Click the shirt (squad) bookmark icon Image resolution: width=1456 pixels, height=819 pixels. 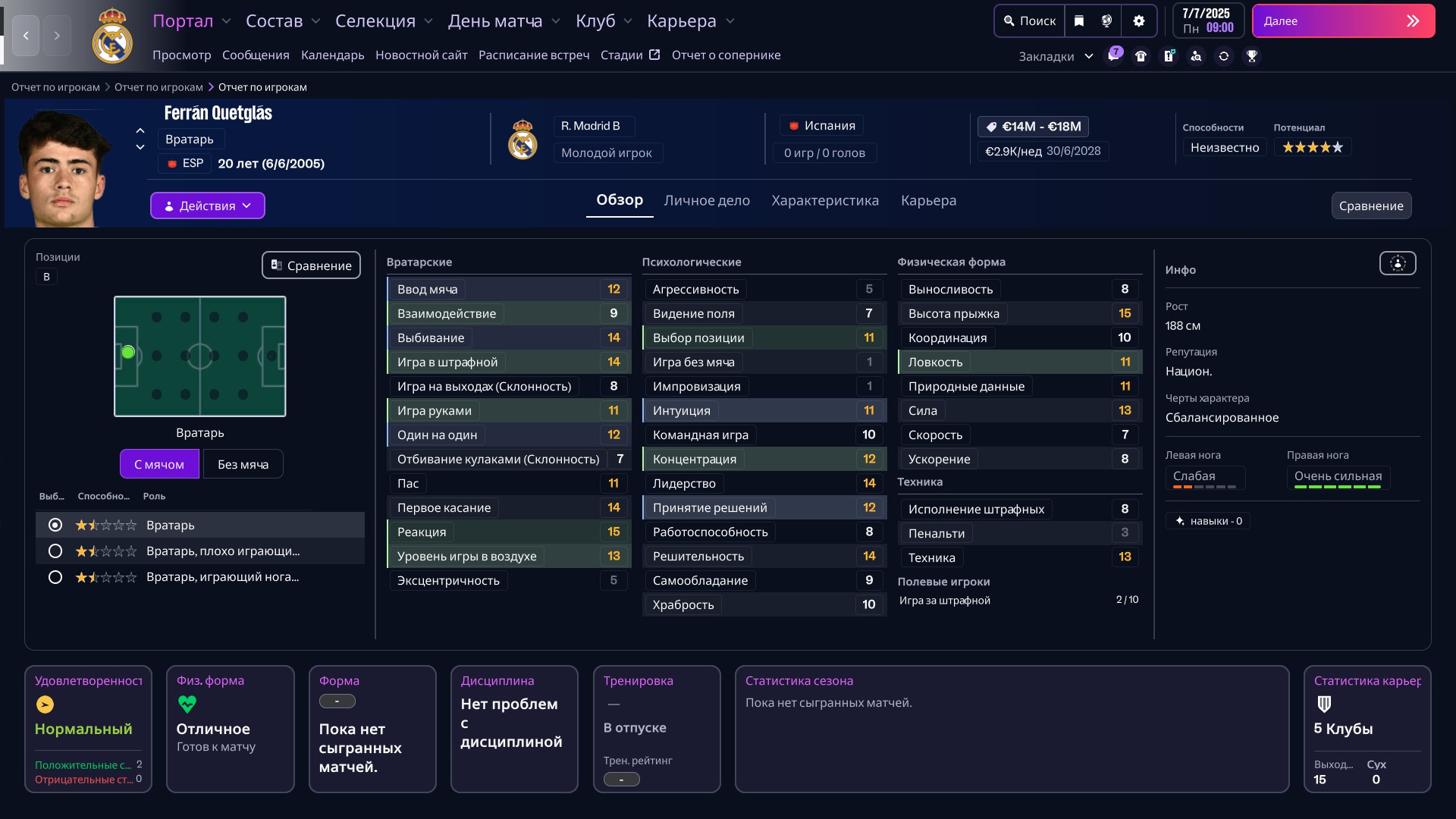[1141, 56]
